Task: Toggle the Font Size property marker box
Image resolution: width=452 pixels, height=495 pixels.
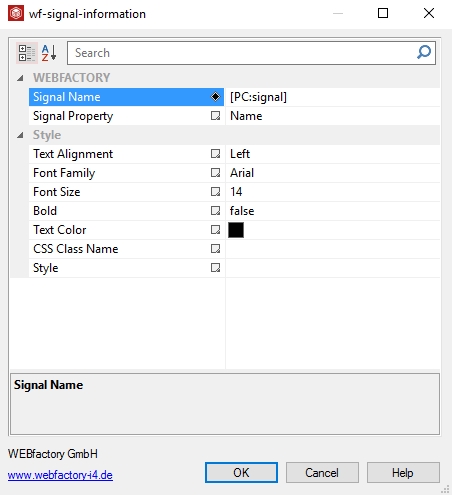Action: point(215,192)
